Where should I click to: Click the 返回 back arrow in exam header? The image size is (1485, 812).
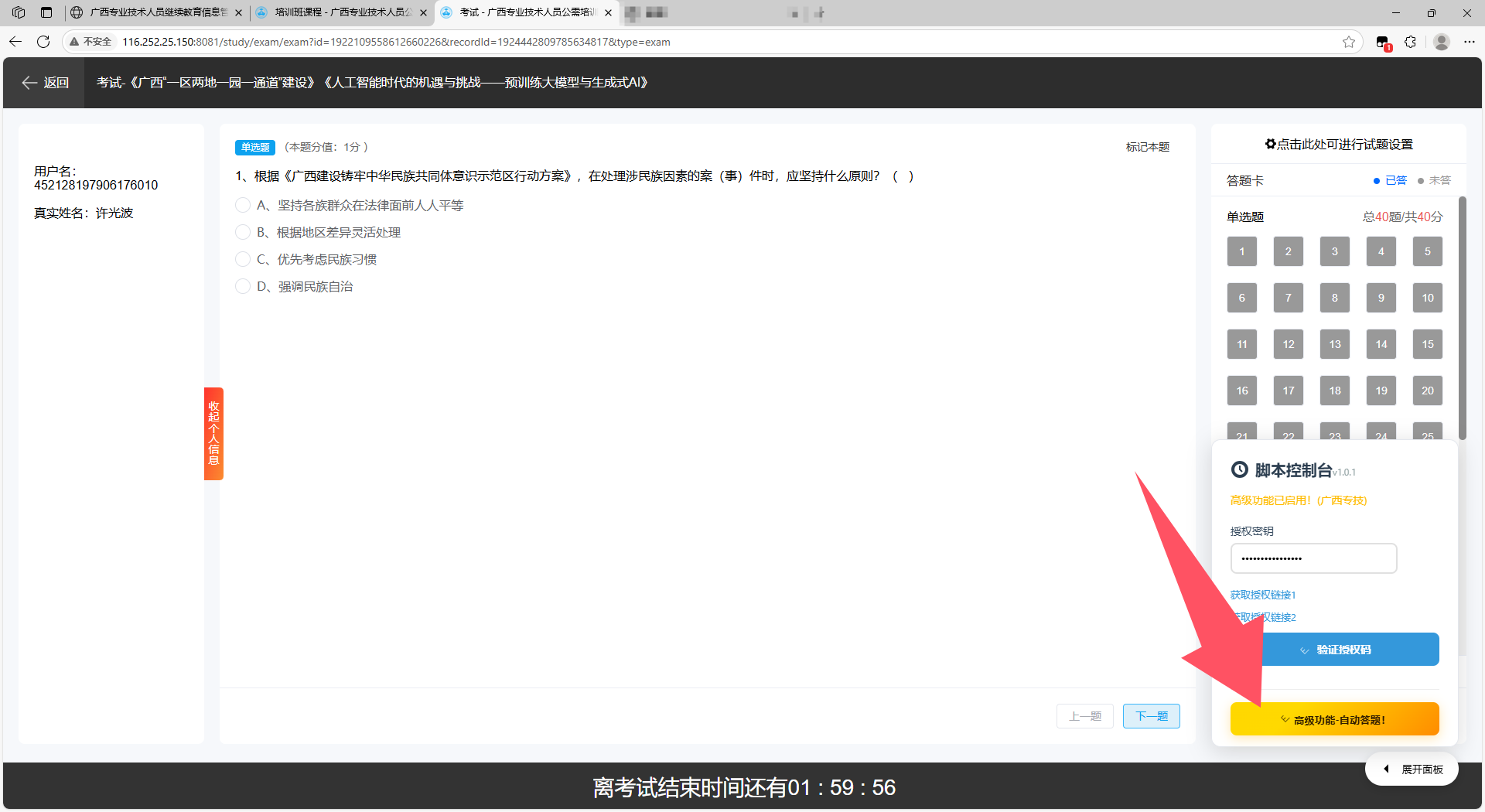[46, 83]
